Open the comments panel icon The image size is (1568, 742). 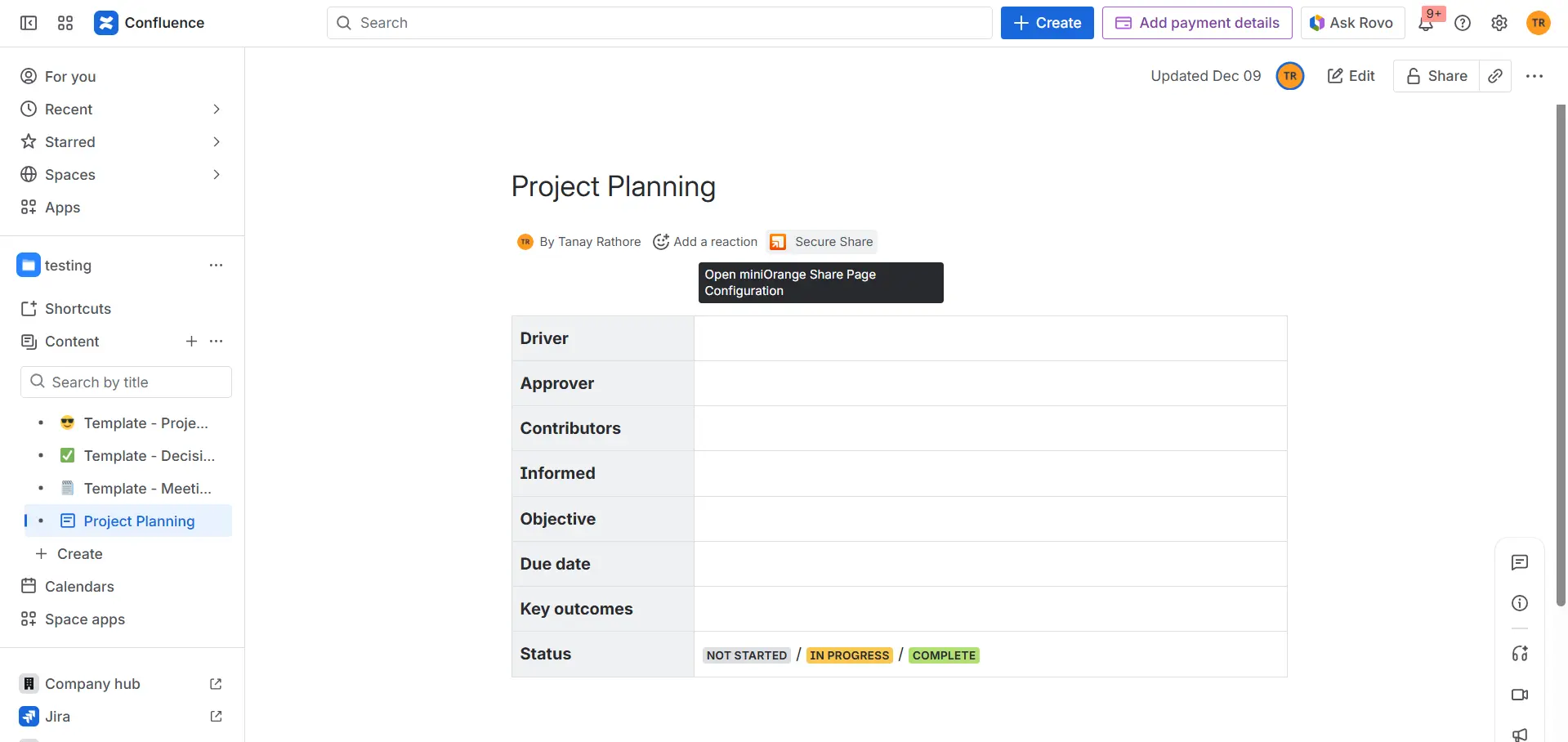point(1520,562)
